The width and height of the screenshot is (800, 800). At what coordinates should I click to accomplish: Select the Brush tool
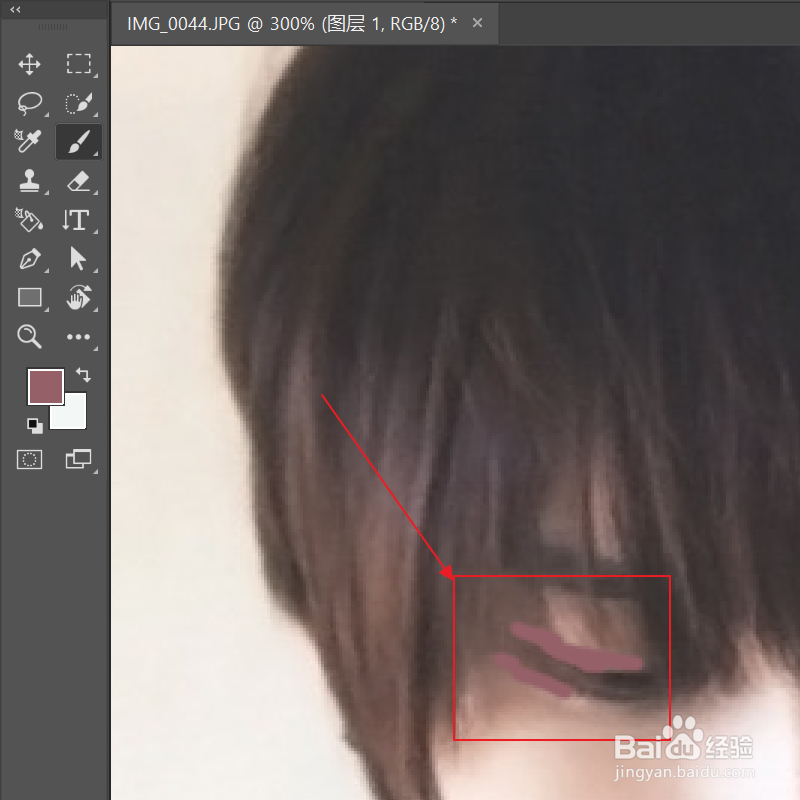tap(79, 141)
